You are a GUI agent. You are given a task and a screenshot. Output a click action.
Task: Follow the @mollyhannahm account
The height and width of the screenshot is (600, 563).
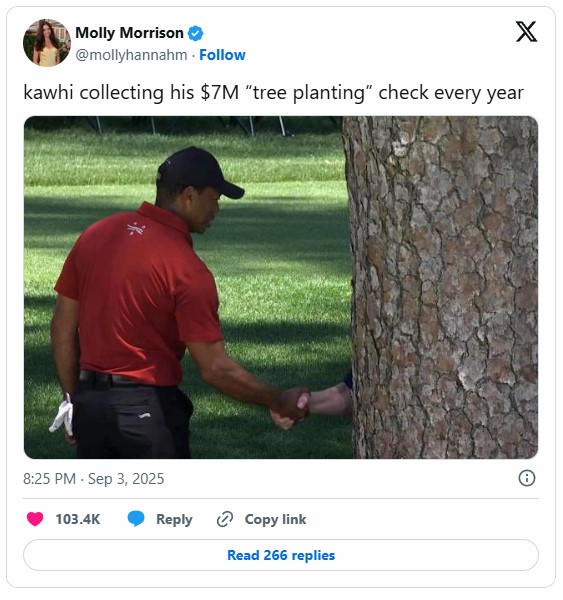pyautogui.click(x=222, y=55)
